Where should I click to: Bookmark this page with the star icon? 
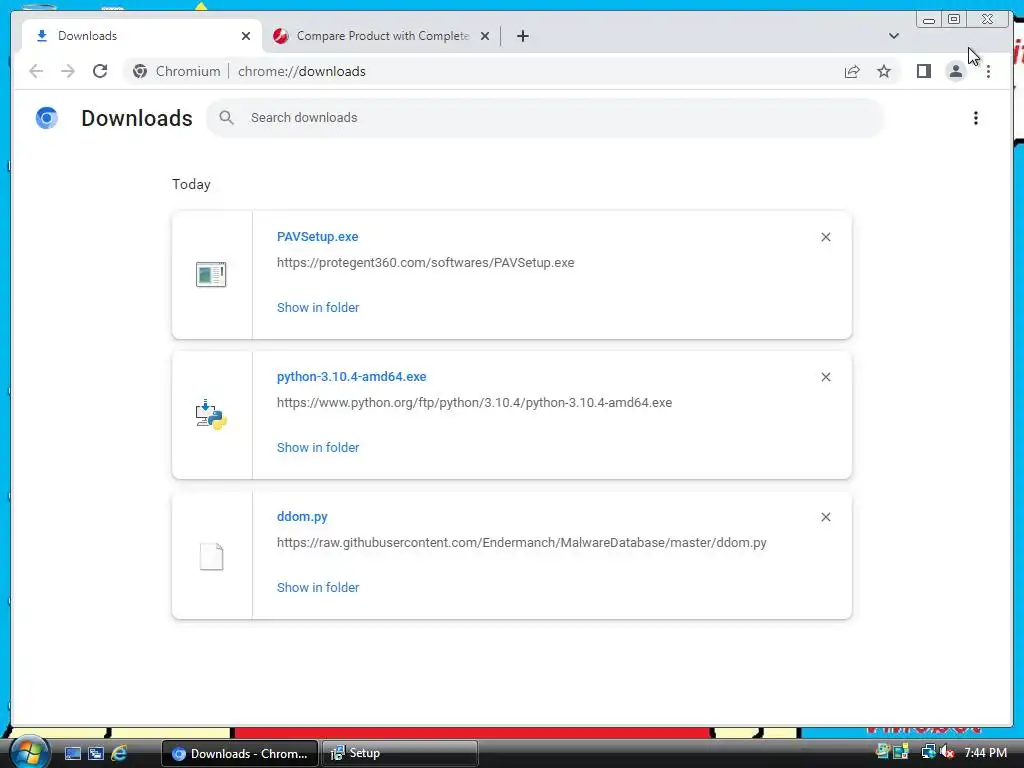(884, 71)
